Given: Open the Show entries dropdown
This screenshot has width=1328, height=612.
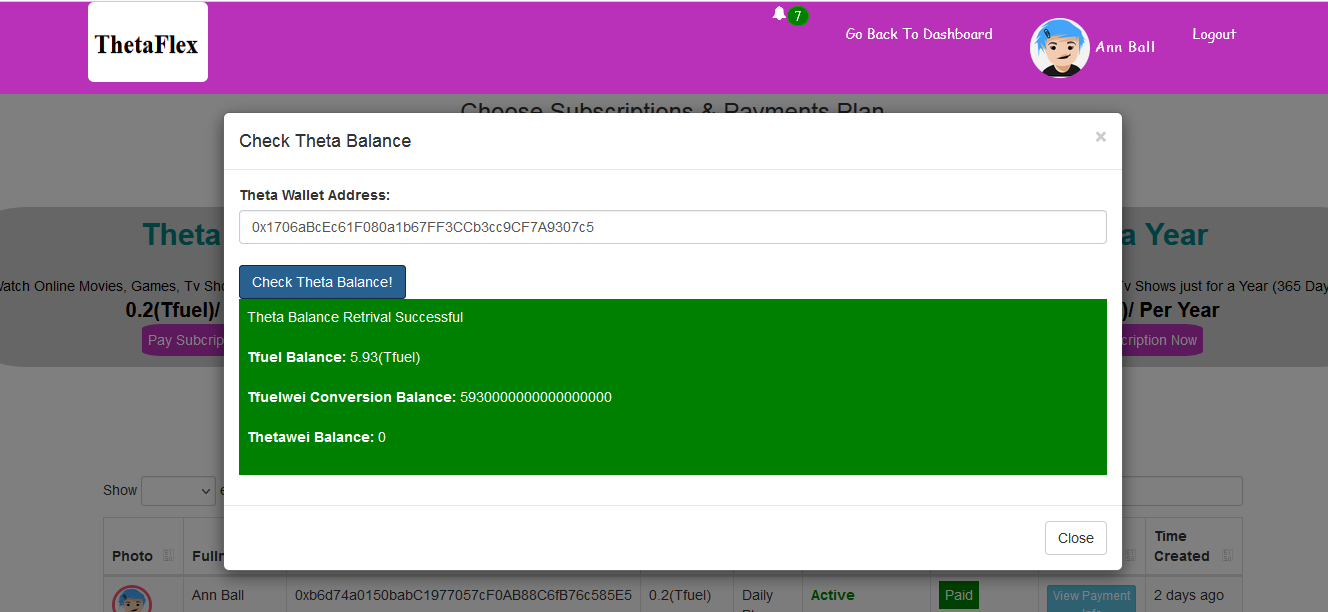Looking at the screenshot, I should (x=178, y=491).
